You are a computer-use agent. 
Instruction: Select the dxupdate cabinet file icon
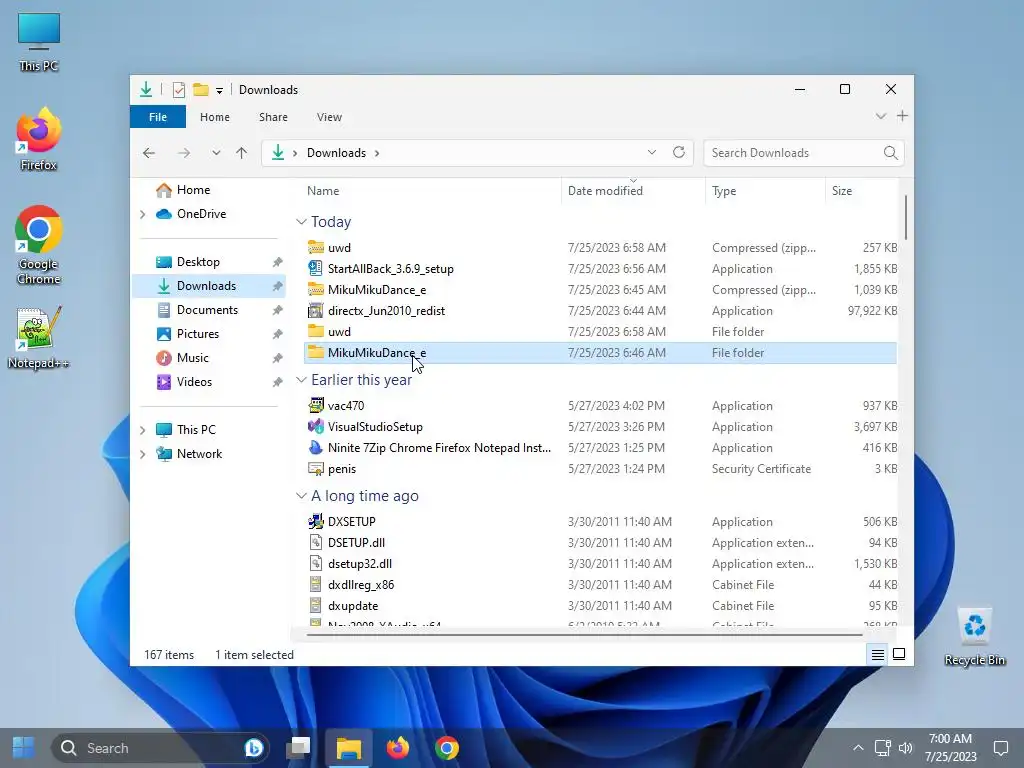click(316, 605)
